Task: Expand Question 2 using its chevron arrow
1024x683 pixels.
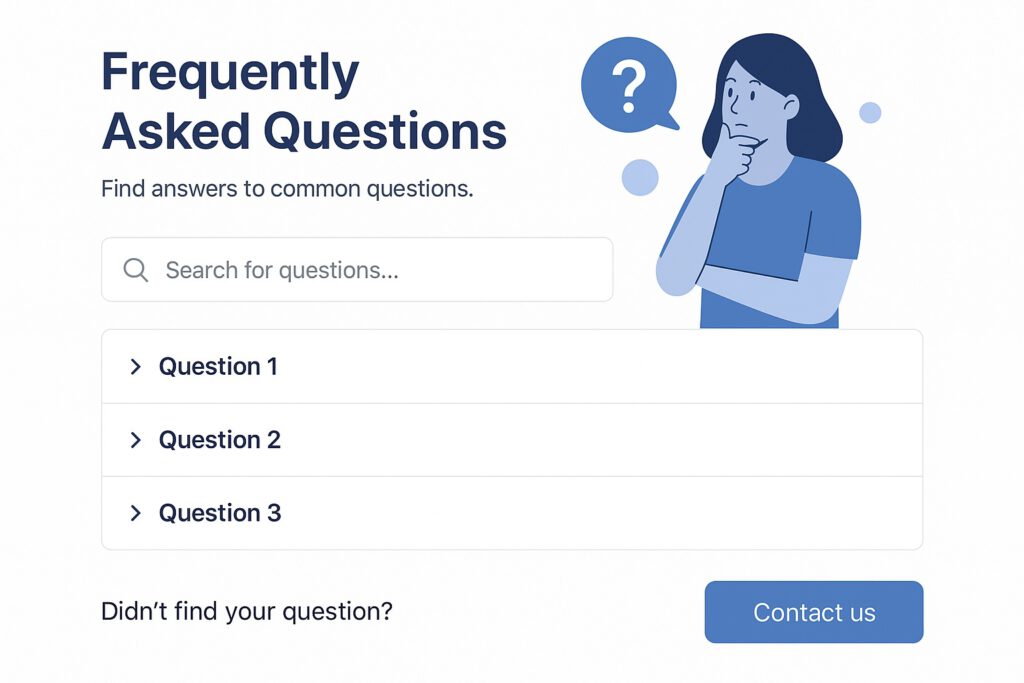Action: click(136, 440)
